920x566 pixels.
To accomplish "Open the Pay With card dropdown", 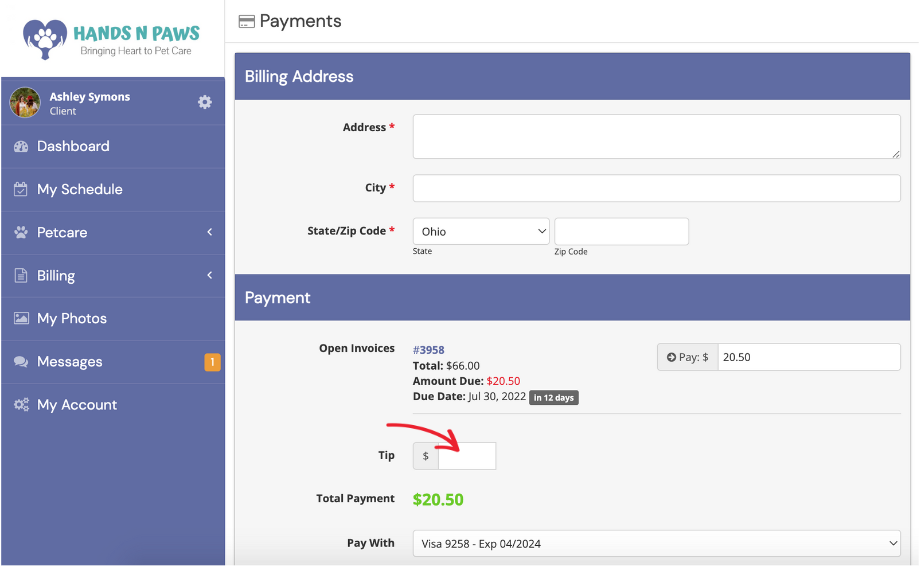I will click(x=657, y=544).
